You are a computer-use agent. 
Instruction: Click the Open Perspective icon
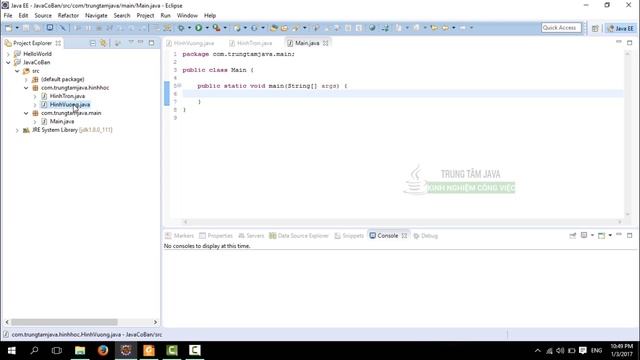(595, 28)
